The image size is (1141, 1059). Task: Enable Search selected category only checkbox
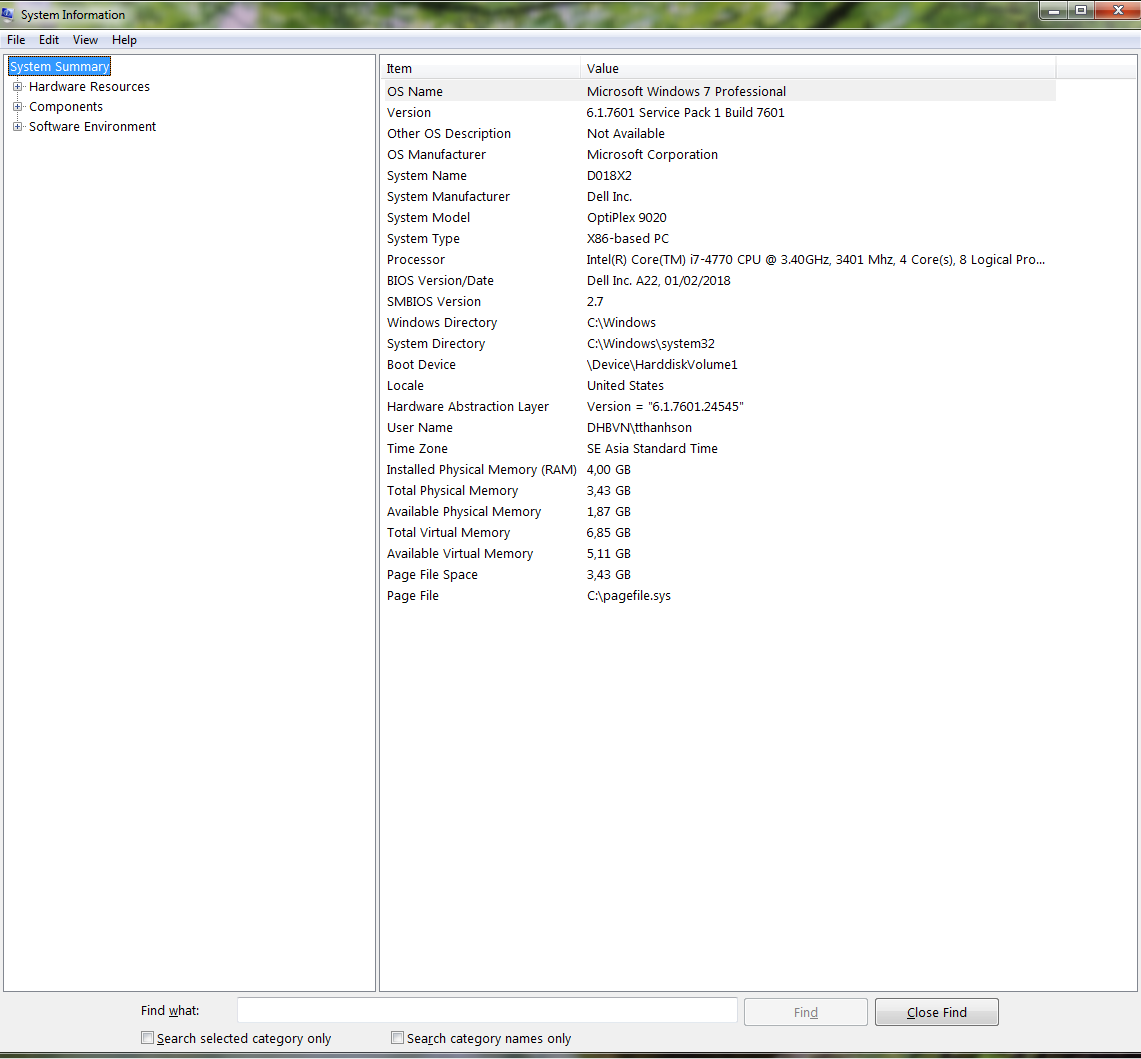pos(148,1038)
